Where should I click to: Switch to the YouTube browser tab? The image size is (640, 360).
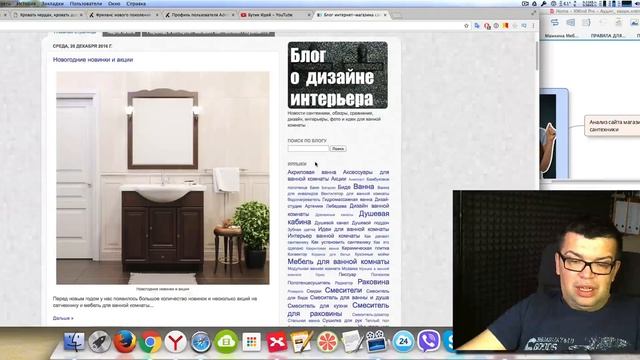coord(276,15)
